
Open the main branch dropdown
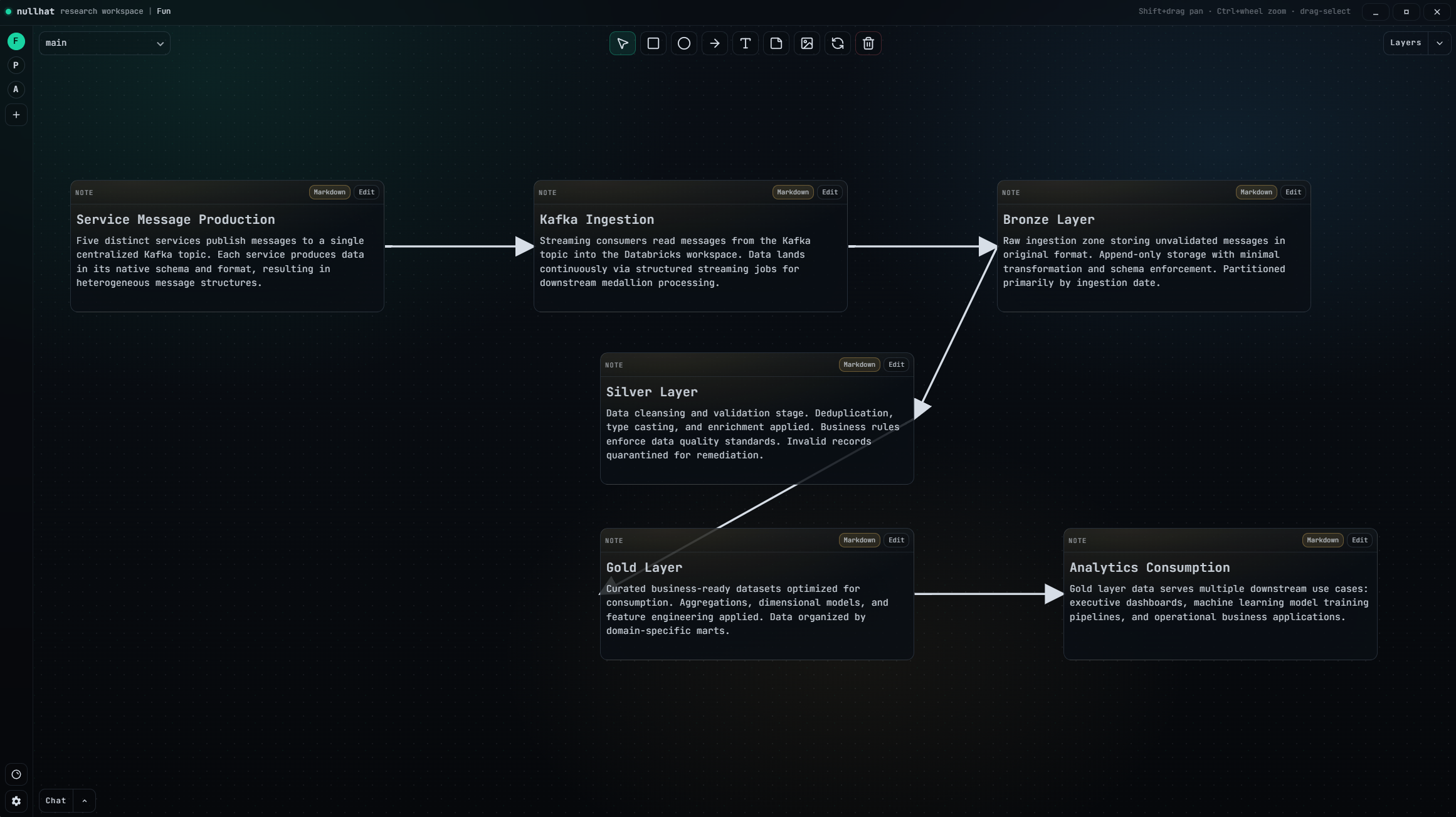pos(104,43)
